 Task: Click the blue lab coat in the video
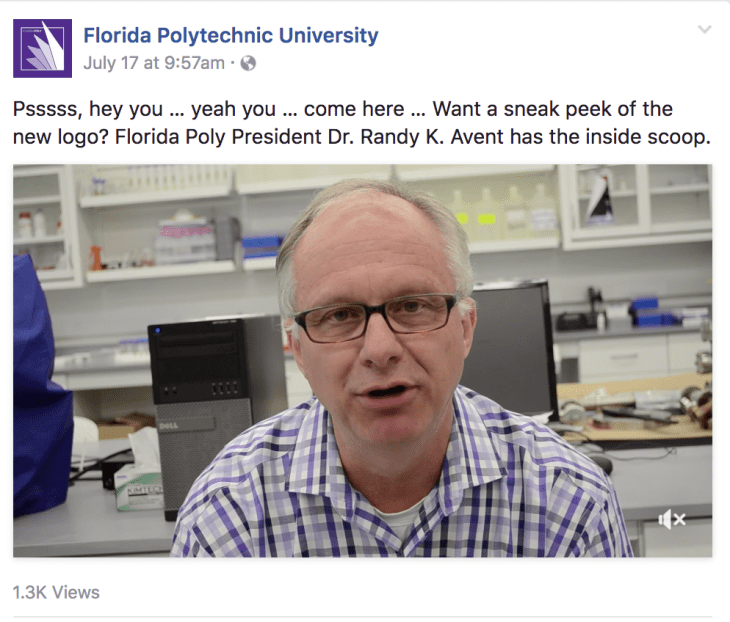point(40,386)
